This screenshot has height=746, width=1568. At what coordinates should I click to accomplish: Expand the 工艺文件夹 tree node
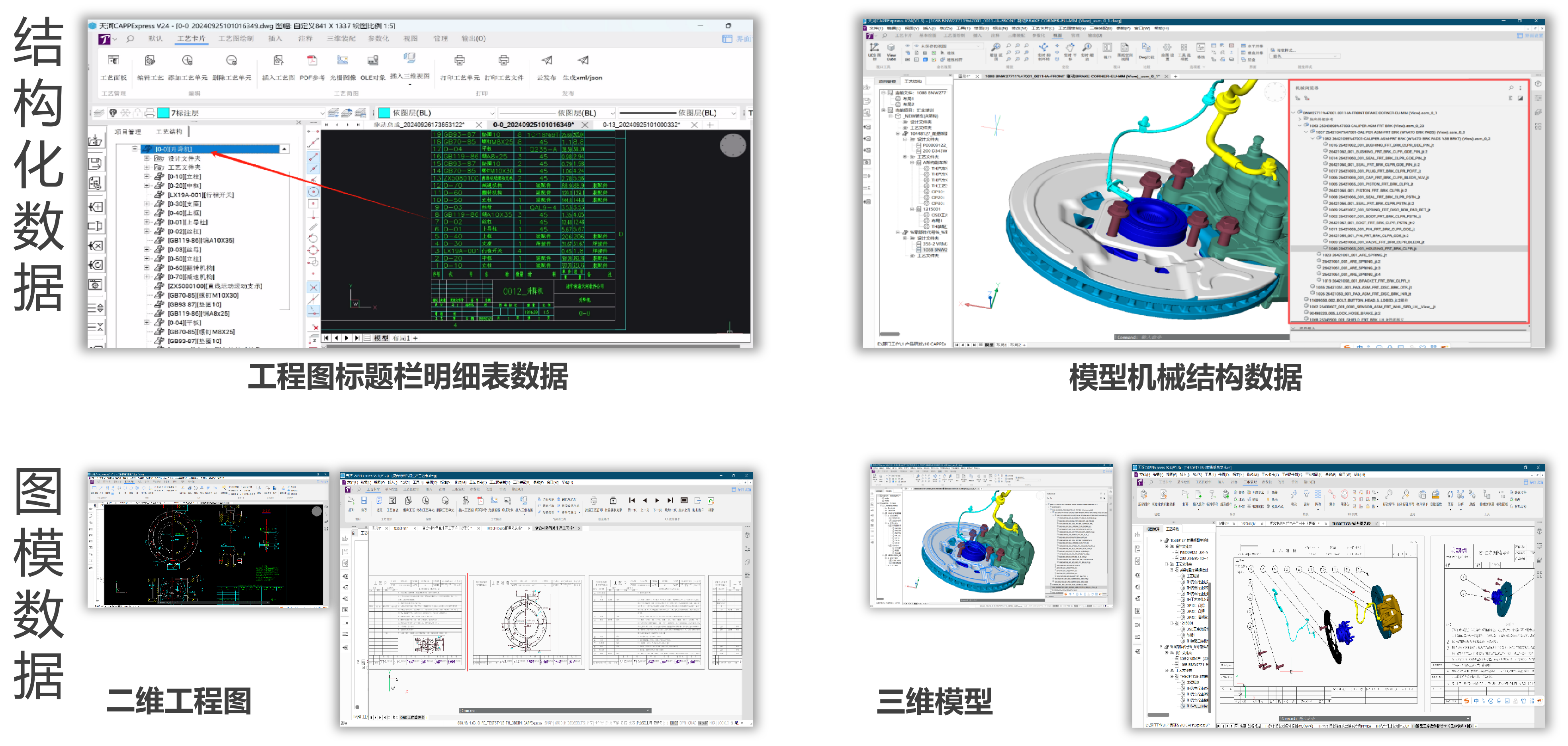(x=147, y=167)
